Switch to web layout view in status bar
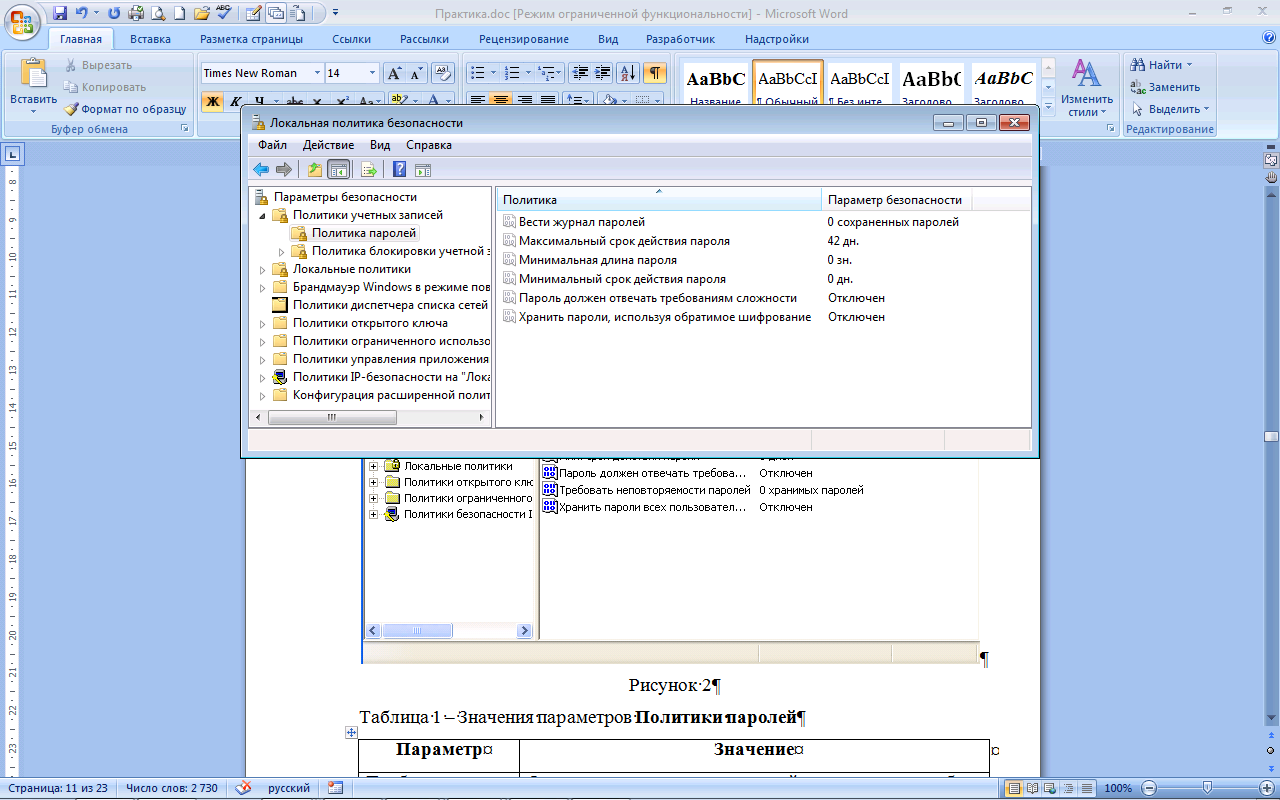The height and width of the screenshot is (800, 1280). pyautogui.click(x=1051, y=788)
